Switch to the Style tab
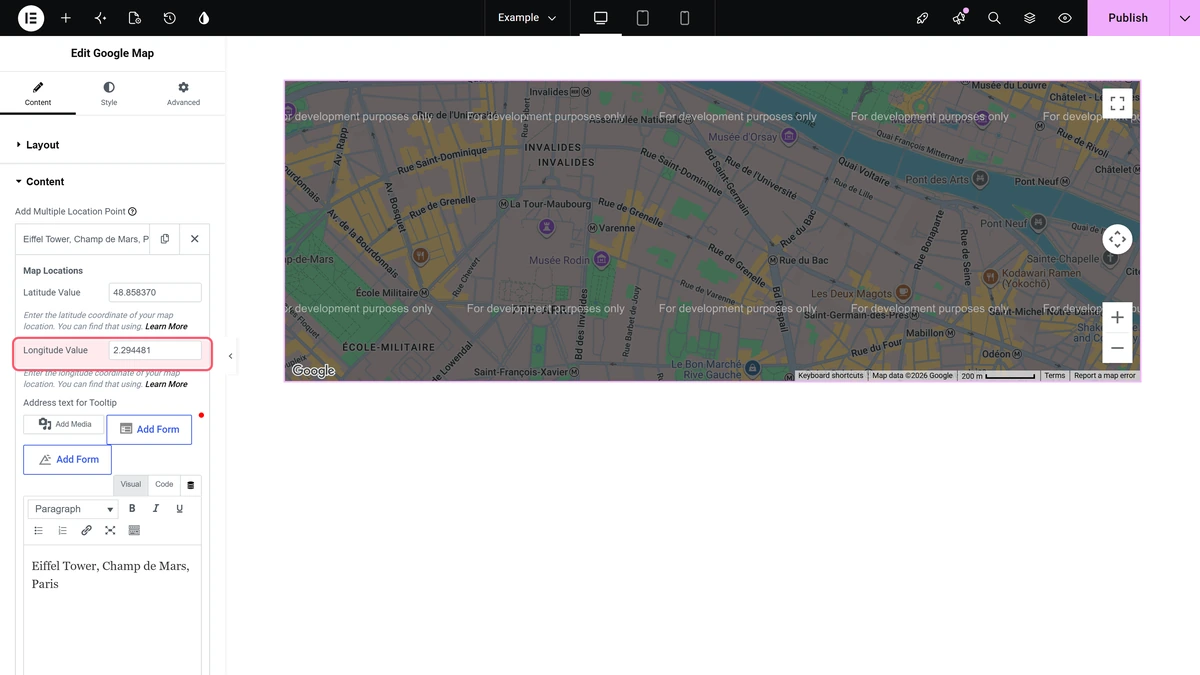This screenshot has width=1200, height=675. click(109, 94)
